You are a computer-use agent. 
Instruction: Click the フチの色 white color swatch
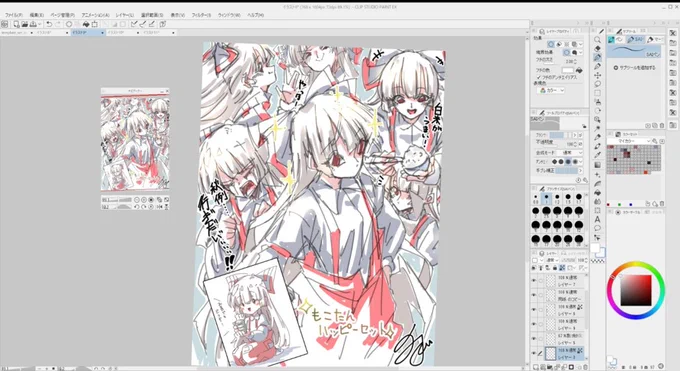(567, 70)
